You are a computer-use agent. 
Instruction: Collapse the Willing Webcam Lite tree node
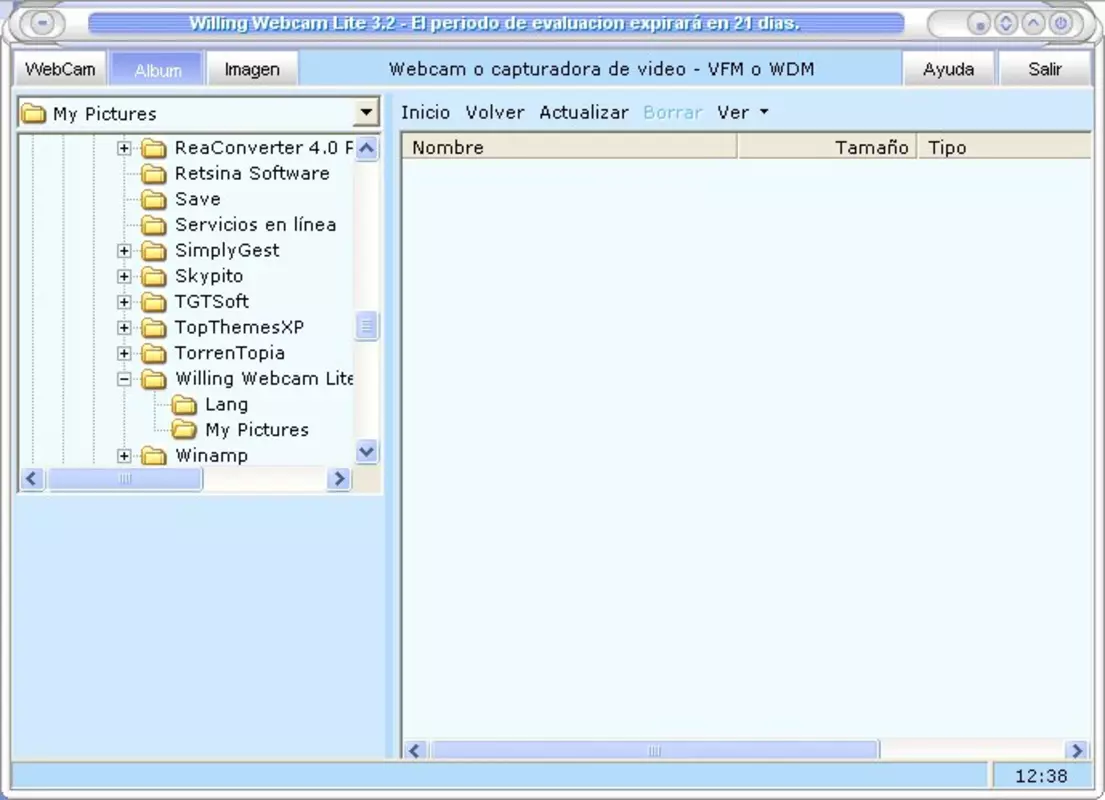[124, 379]
